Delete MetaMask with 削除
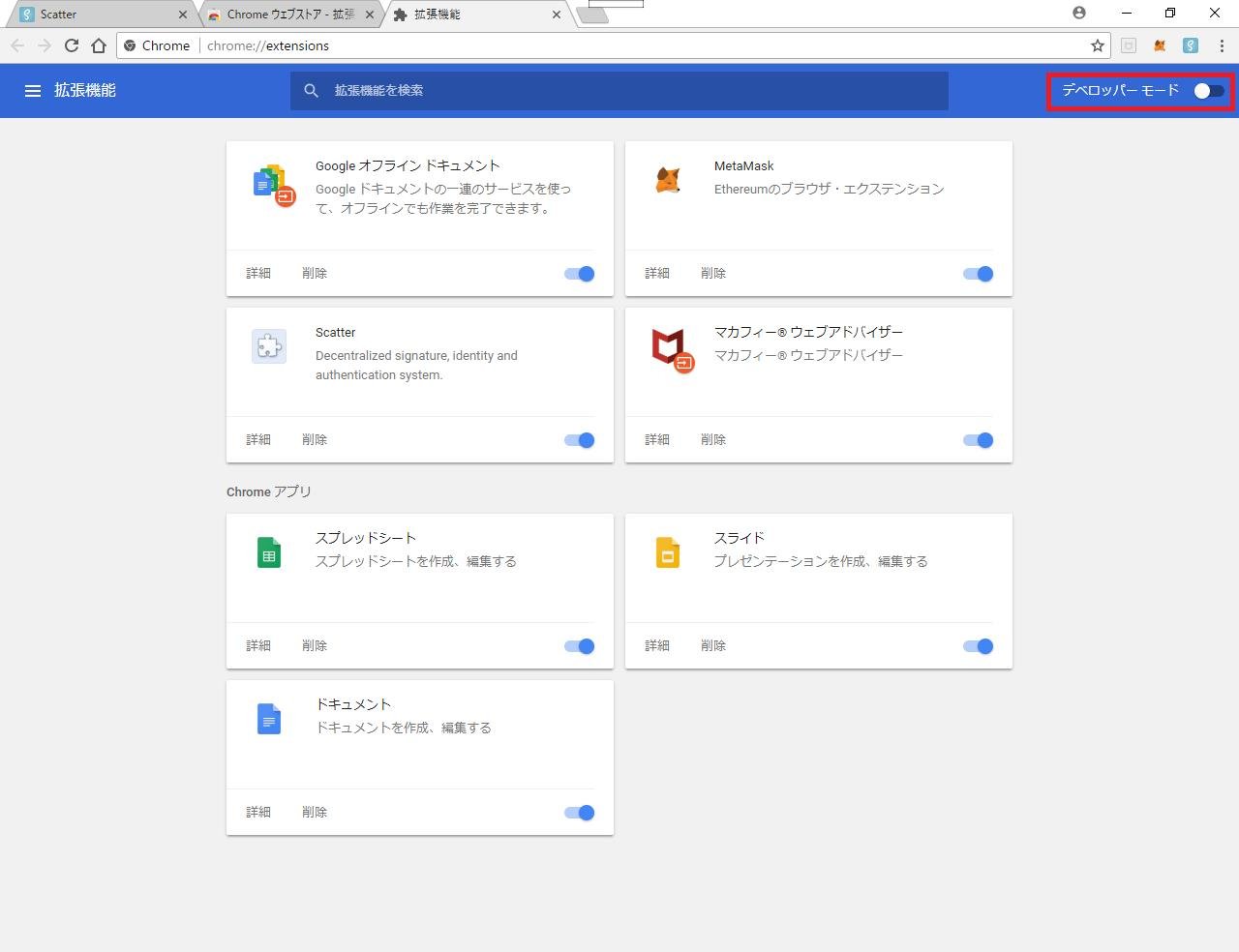1239x952 pixels. pos(713,274)
